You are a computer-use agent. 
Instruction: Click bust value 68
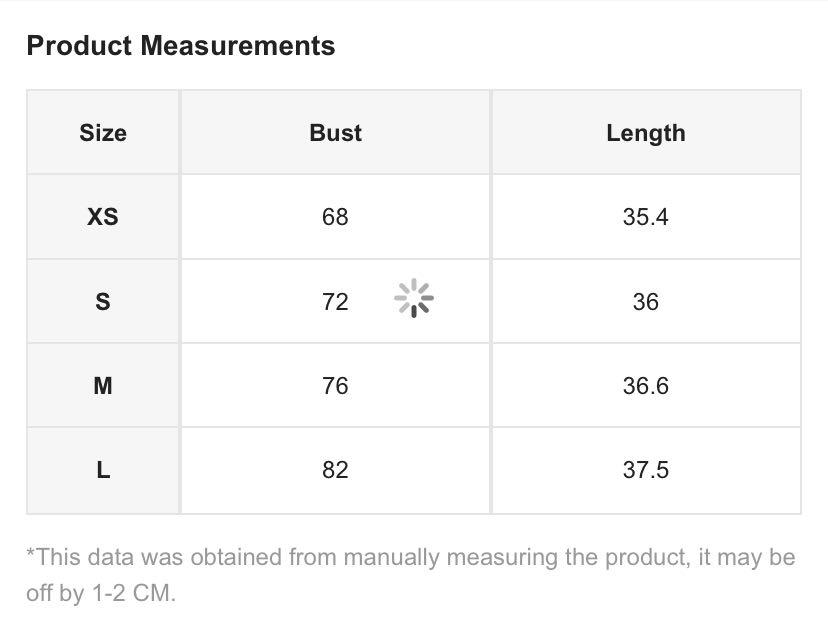tap(335, 217)
